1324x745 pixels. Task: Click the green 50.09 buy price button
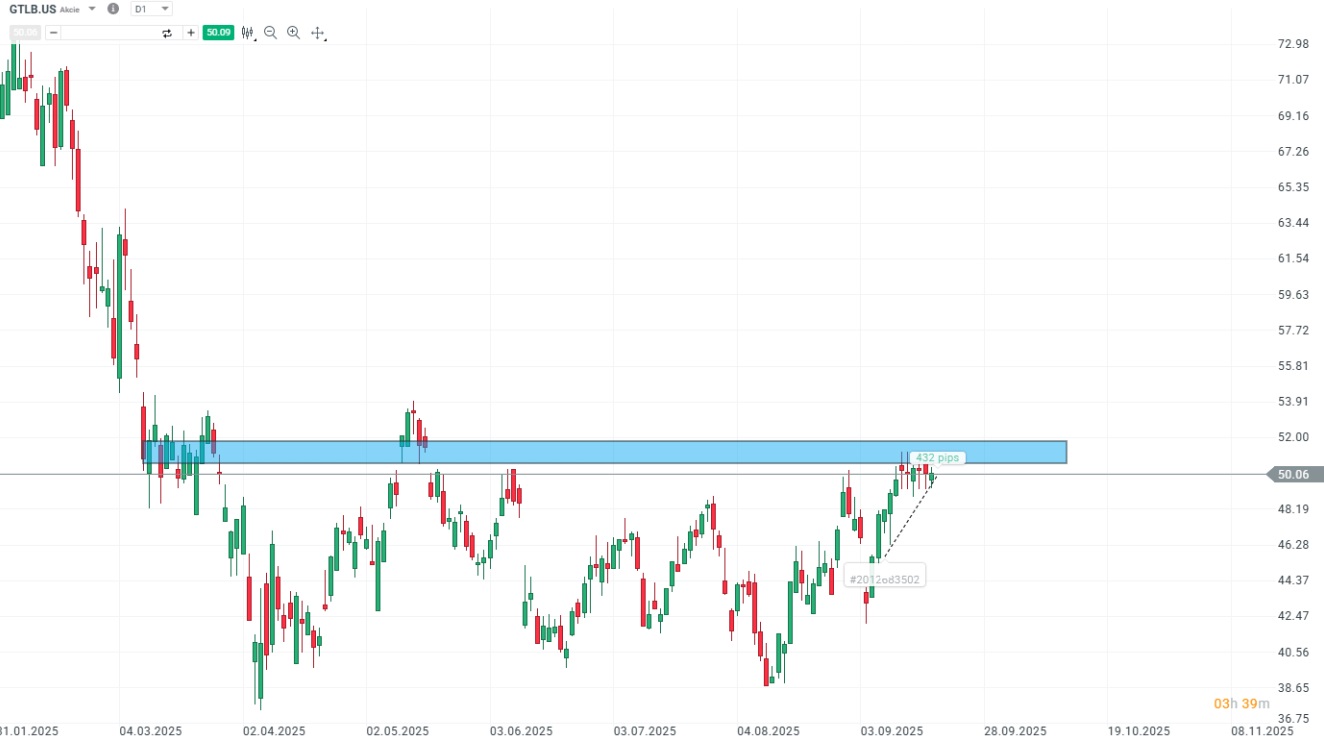pyautogui.click(x=217, y=33)
